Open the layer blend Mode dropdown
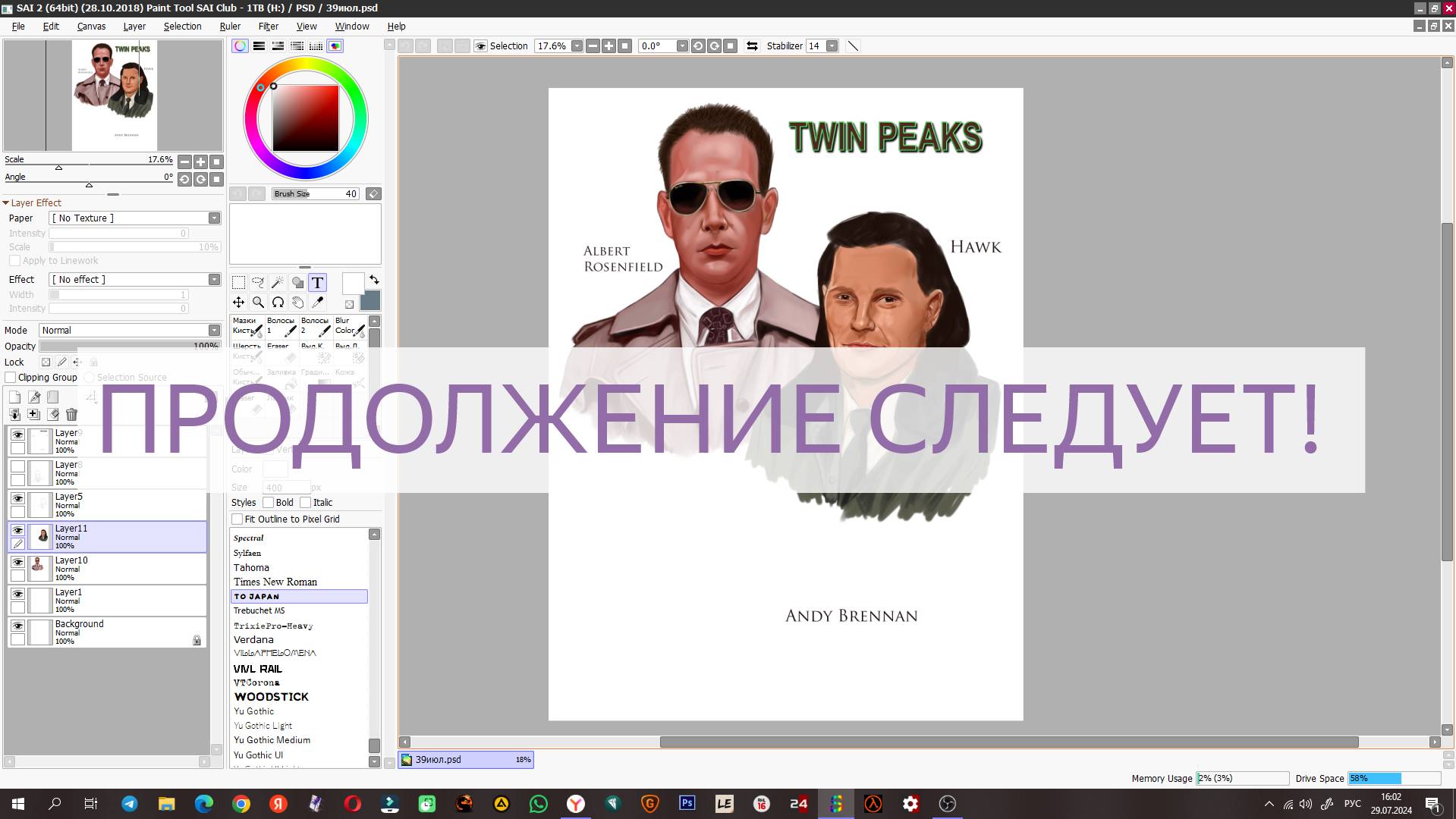 (212, 330)
